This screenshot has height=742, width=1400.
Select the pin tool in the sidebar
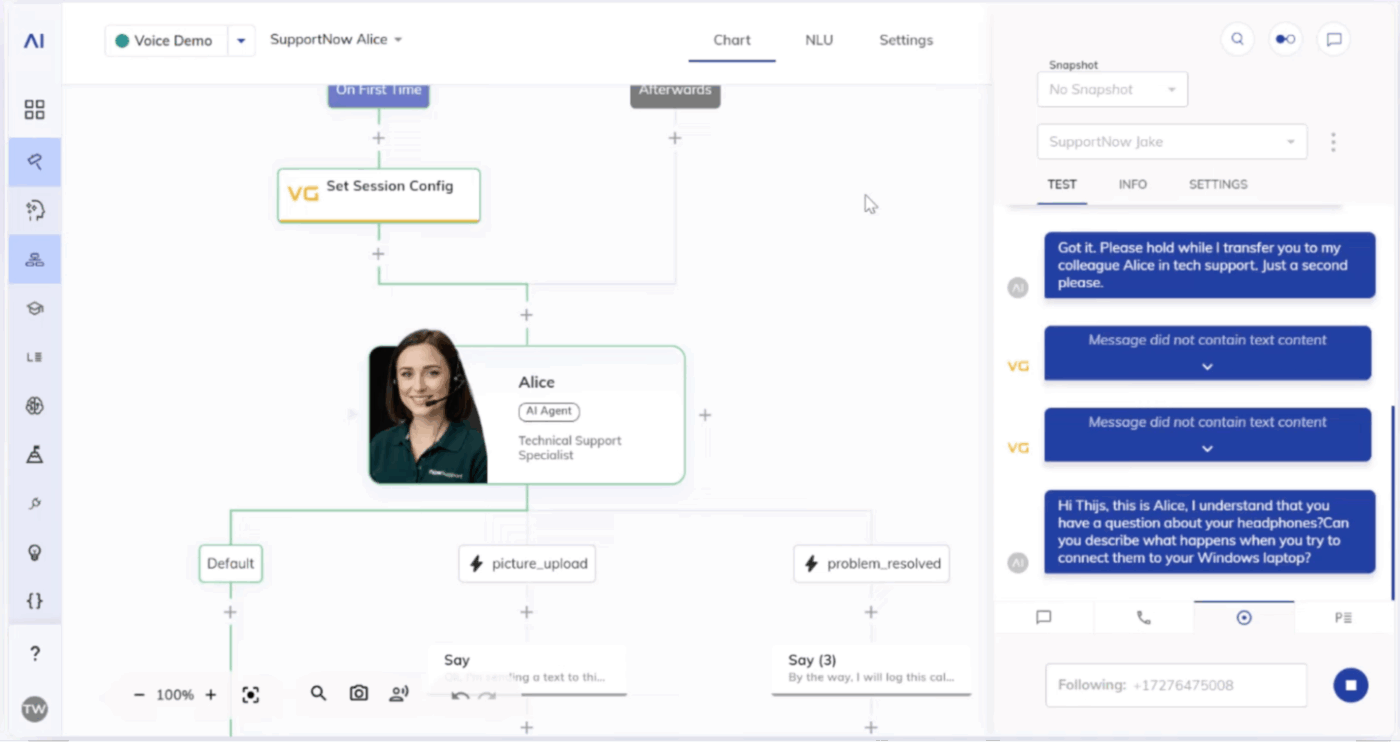(x=34, y=161)
